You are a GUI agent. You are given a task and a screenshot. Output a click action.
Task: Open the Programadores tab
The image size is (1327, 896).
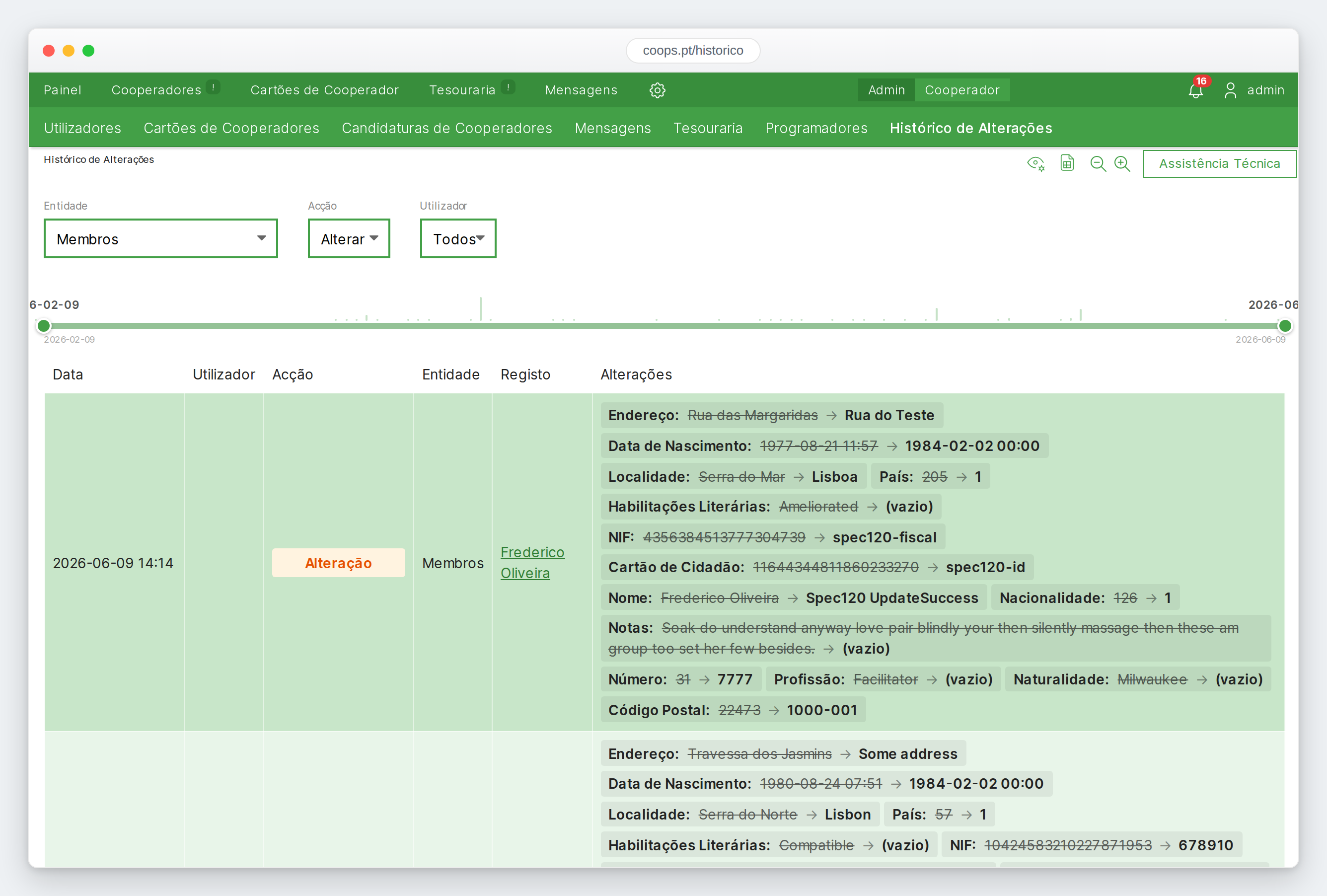point(816,128)
